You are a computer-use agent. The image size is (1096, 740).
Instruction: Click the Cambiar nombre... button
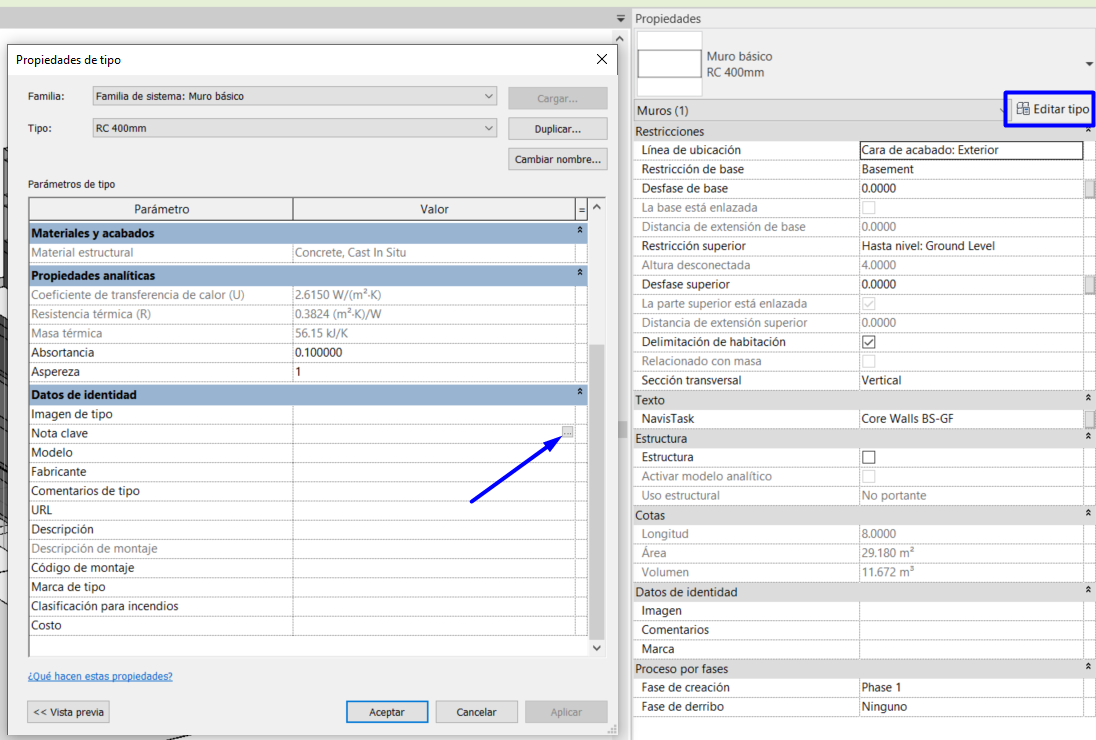click(x=557, y=159)
